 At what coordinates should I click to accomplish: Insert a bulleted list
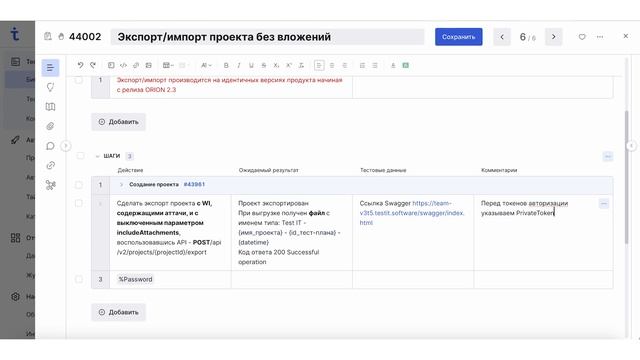(375, 65)
